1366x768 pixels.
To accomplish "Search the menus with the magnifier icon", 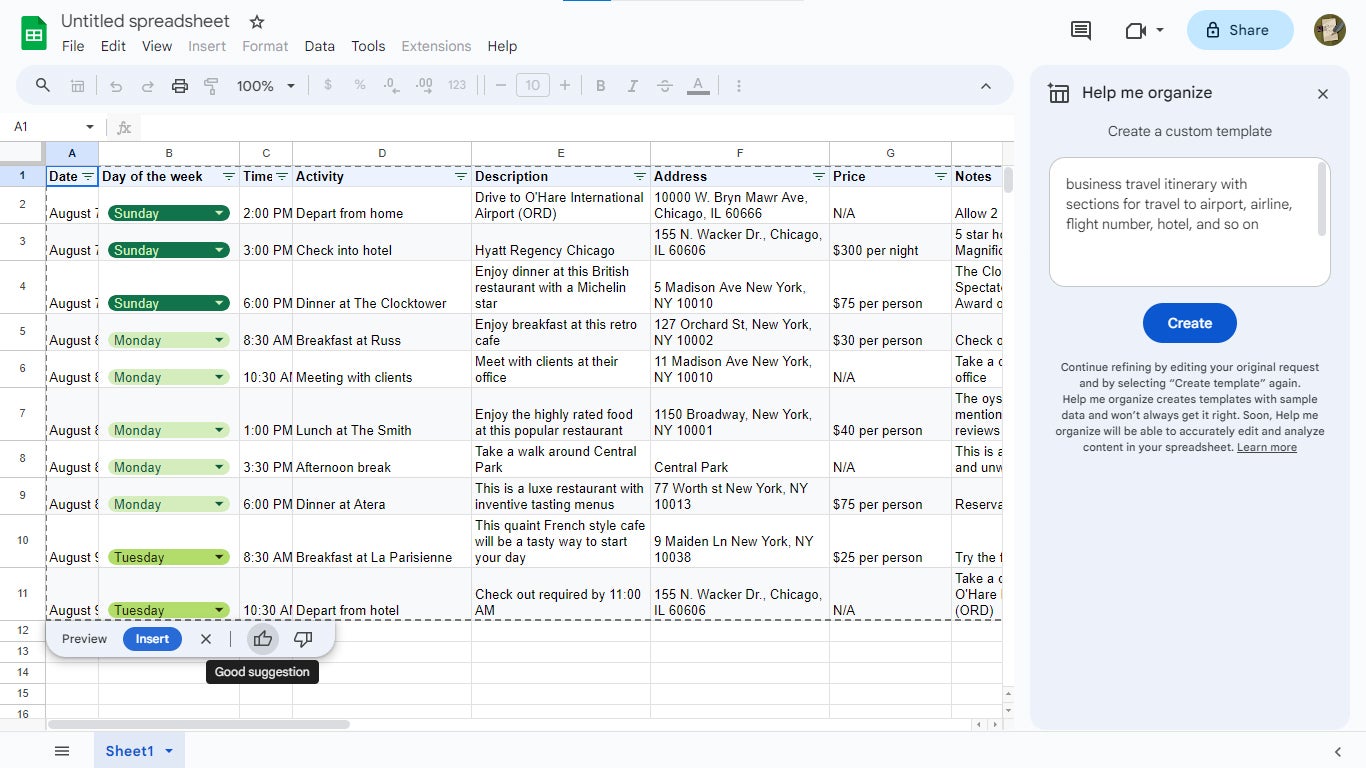I will click(43, 86).
